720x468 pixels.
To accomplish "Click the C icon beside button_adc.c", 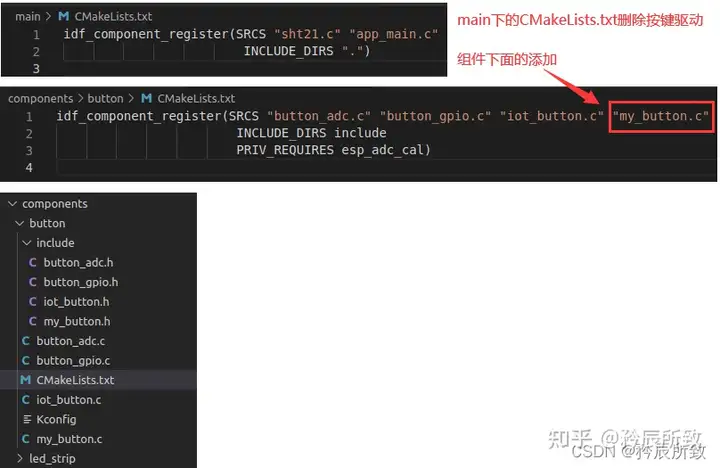I will pyautogui.click(x=26, y=341).
